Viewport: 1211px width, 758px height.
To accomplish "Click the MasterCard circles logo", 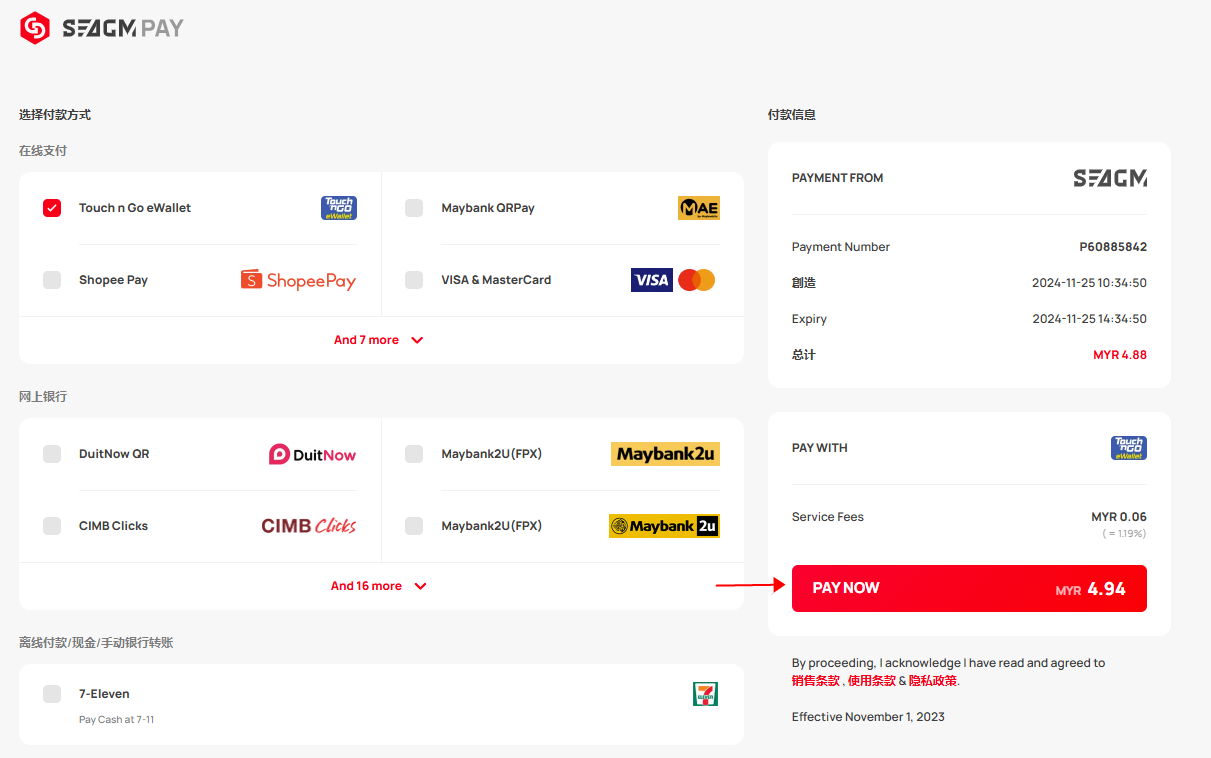I will tap(697, 280).
